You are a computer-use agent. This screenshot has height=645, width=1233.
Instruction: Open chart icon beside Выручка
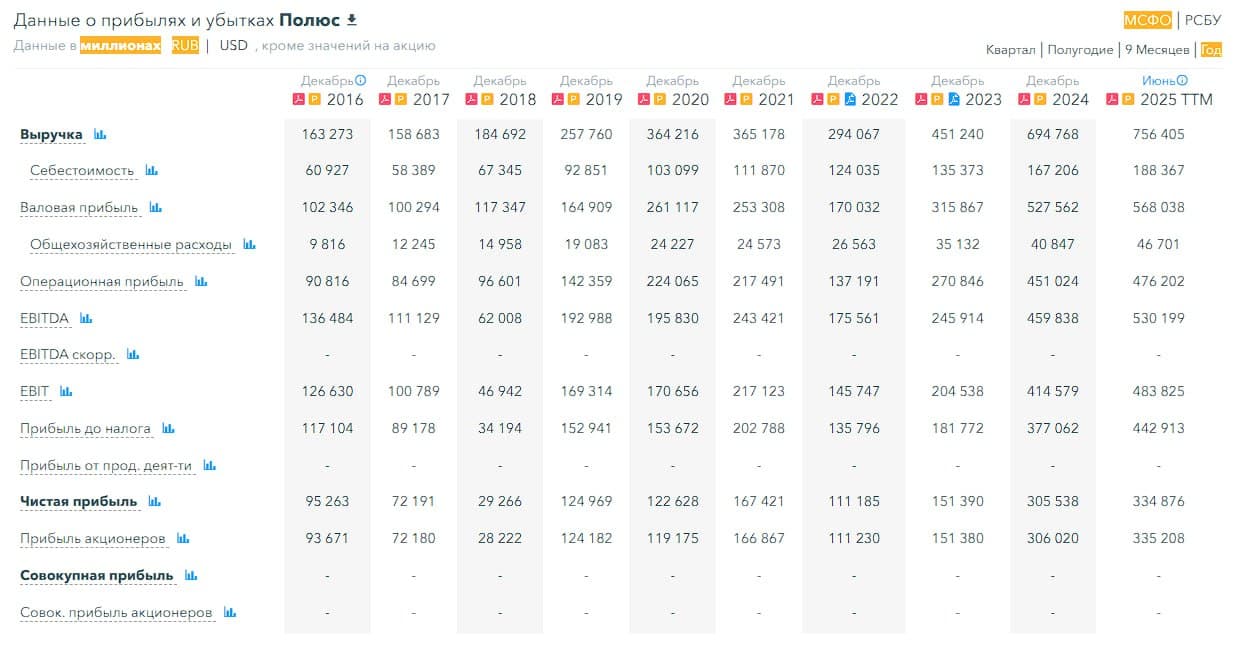[x=100, y=134]
